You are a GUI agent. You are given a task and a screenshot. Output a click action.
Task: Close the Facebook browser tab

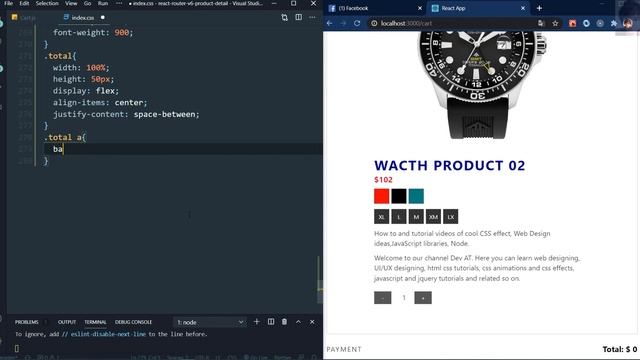pyautogui.click(x=420, y=8)
